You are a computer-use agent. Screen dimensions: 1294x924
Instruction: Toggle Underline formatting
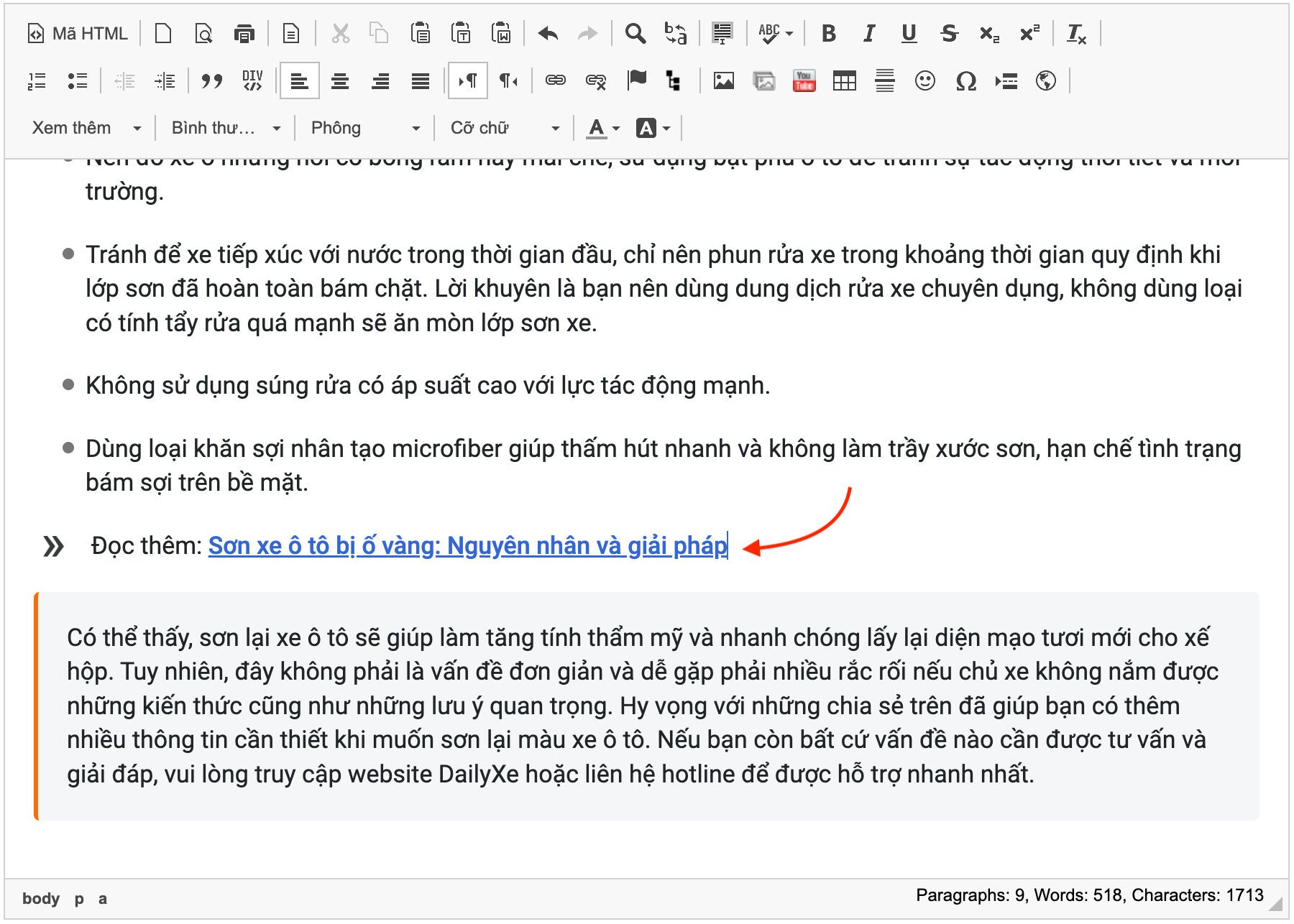click(909, 34)
